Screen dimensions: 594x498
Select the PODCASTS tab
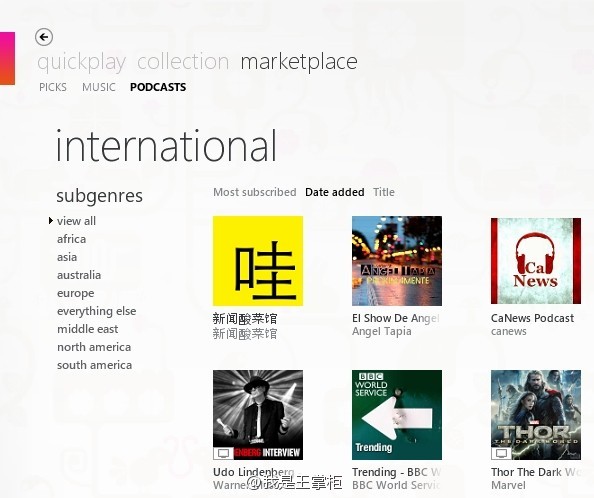(158, 87)
